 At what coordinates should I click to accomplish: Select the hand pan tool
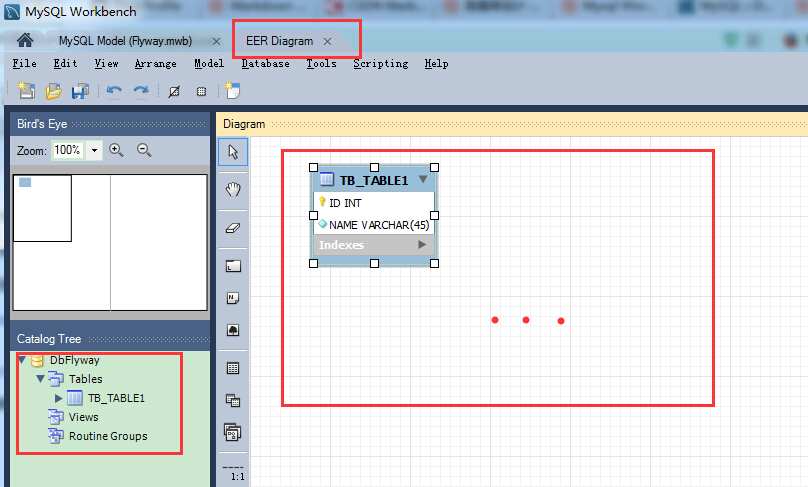[x=233, y=189]
